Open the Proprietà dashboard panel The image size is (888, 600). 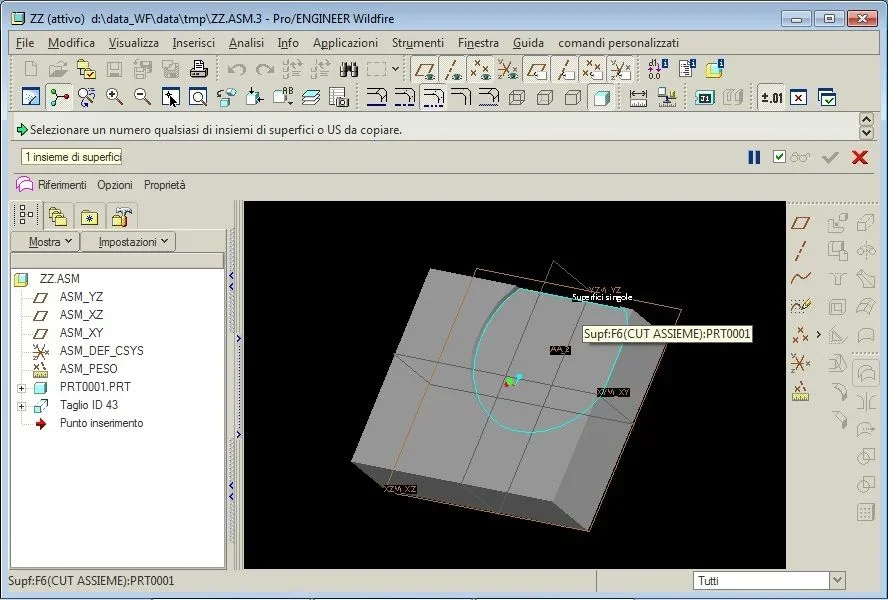point(165,185)
